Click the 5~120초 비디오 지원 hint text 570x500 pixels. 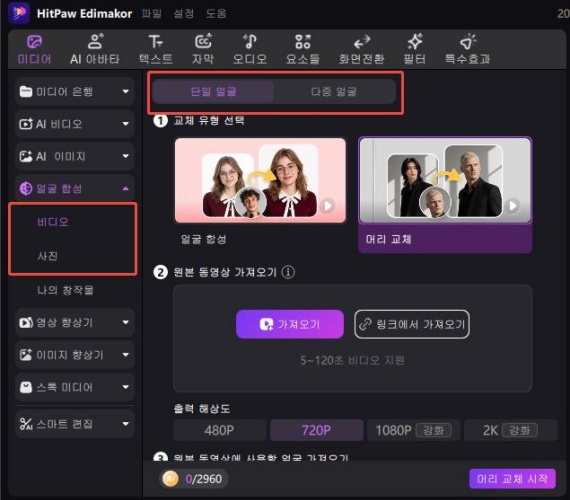(x=352, y=360)
